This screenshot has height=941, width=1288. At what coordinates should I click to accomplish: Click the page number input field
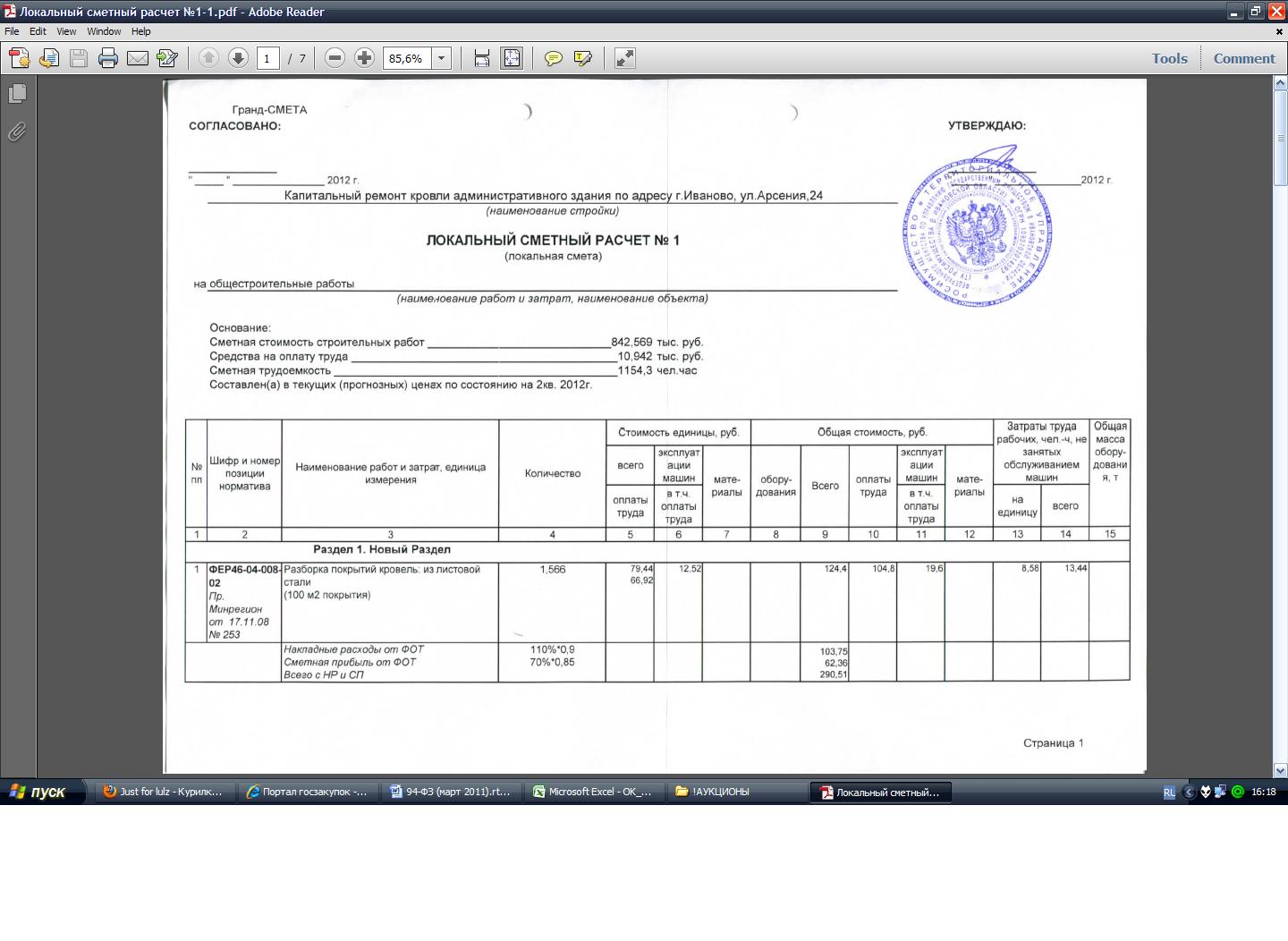pyautogui.click(x=267, y=59)
